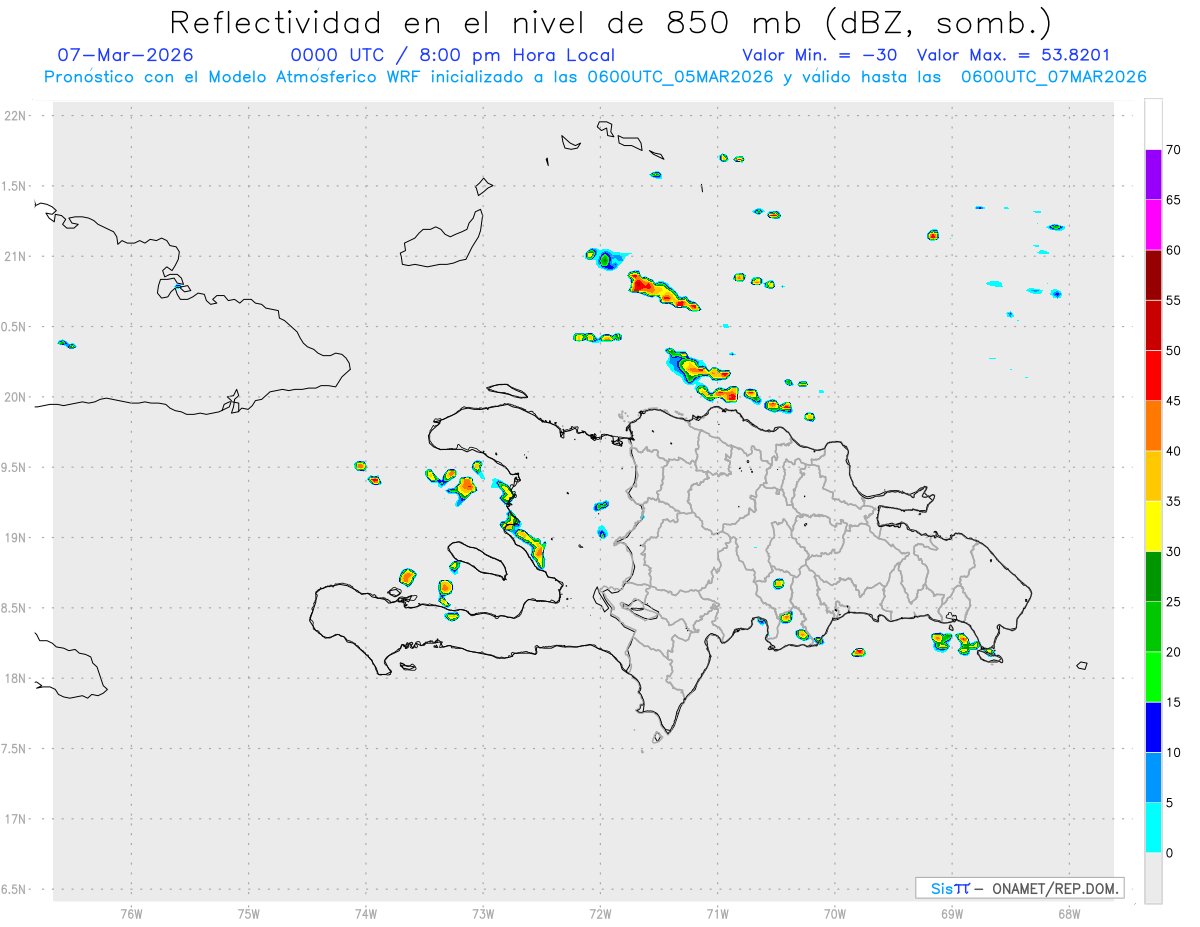Image resolution: width=1200 pixels, height=927 pixels.
Task: Click the '20' colorbar scale value
Action: (x=1173, y=652)
